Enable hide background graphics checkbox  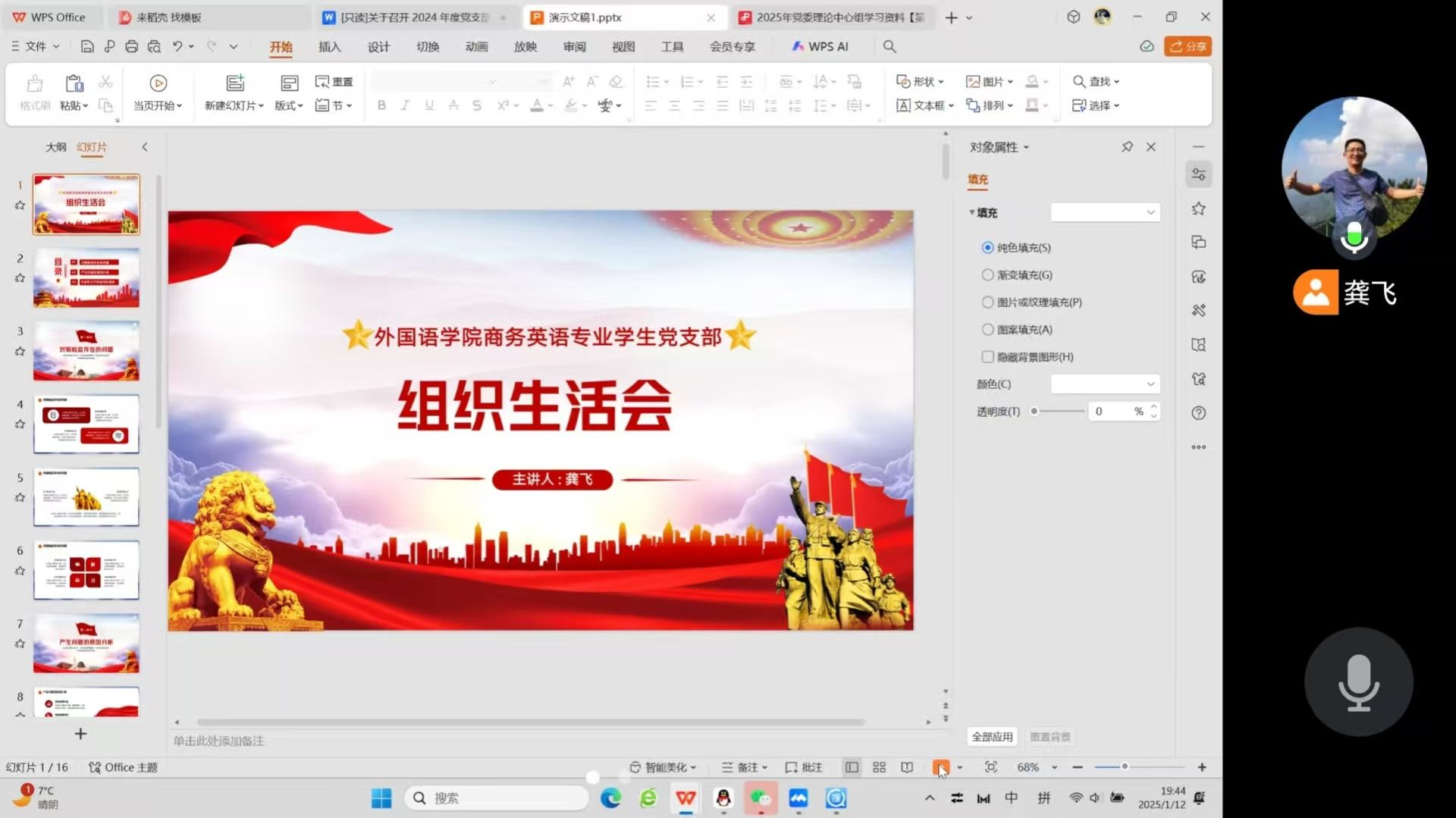tap(987, 357)
